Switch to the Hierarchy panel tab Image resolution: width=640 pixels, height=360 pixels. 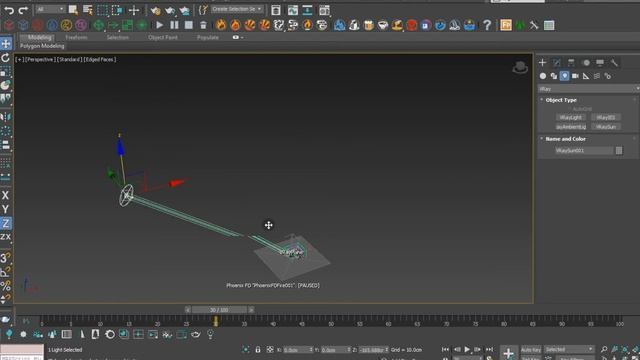pyautogui.click(x=571, y=62)
